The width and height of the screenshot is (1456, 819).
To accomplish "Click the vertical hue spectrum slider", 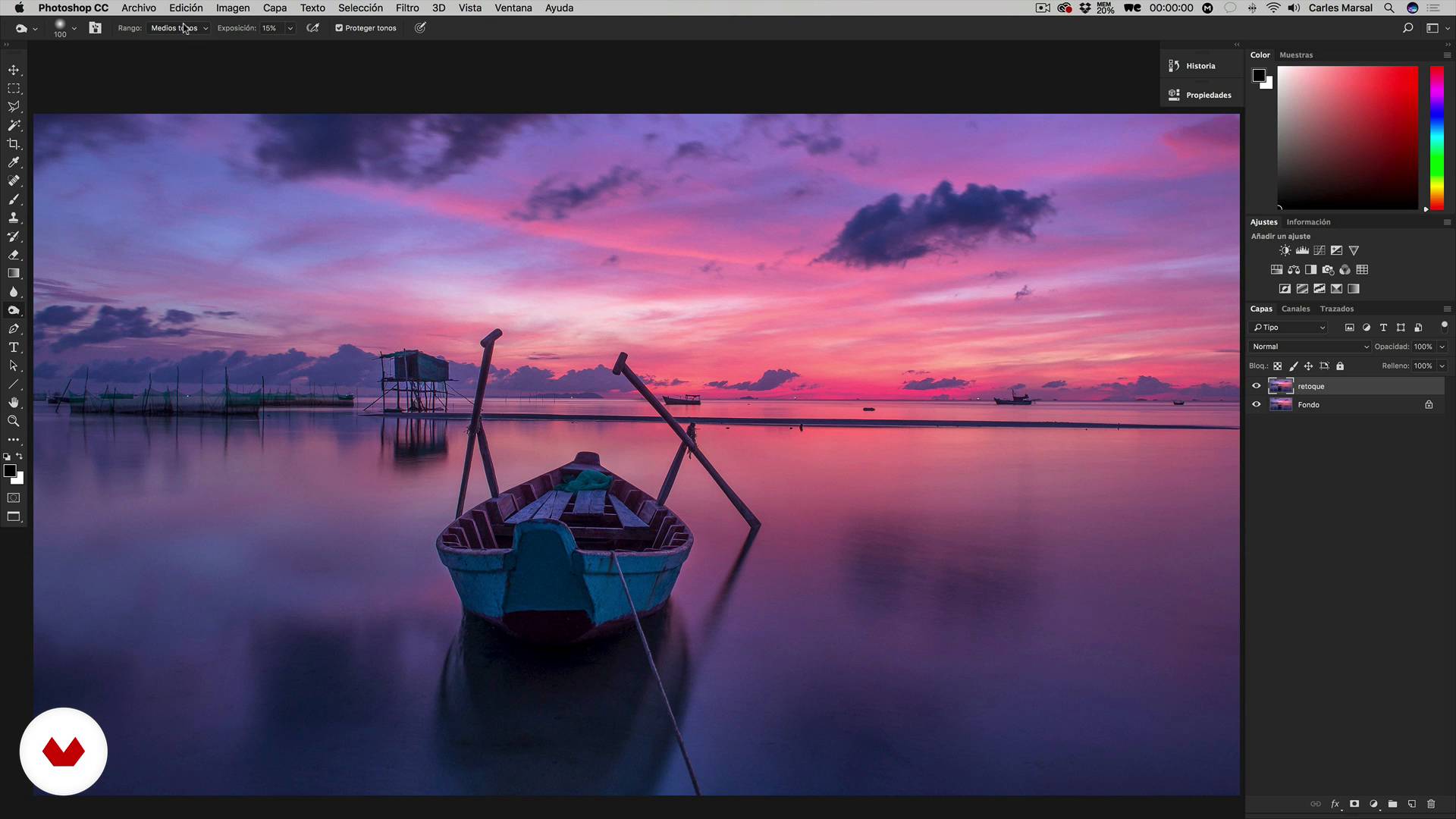I will point(1436,136).
